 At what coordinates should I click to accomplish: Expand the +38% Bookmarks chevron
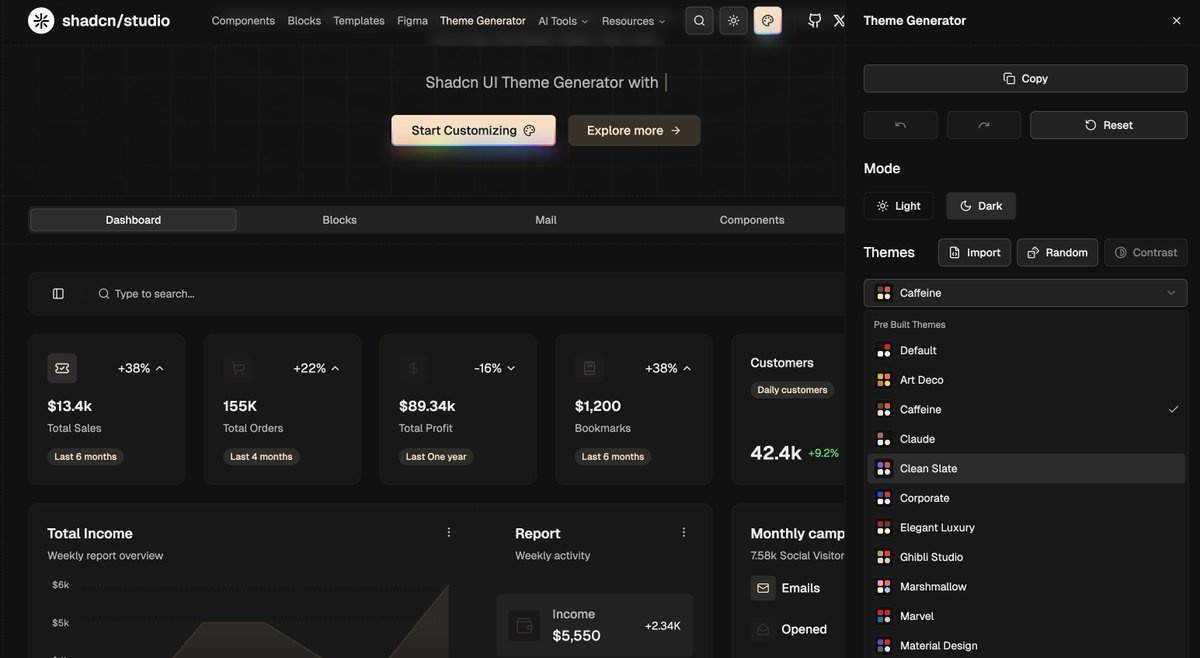point(686,368)
